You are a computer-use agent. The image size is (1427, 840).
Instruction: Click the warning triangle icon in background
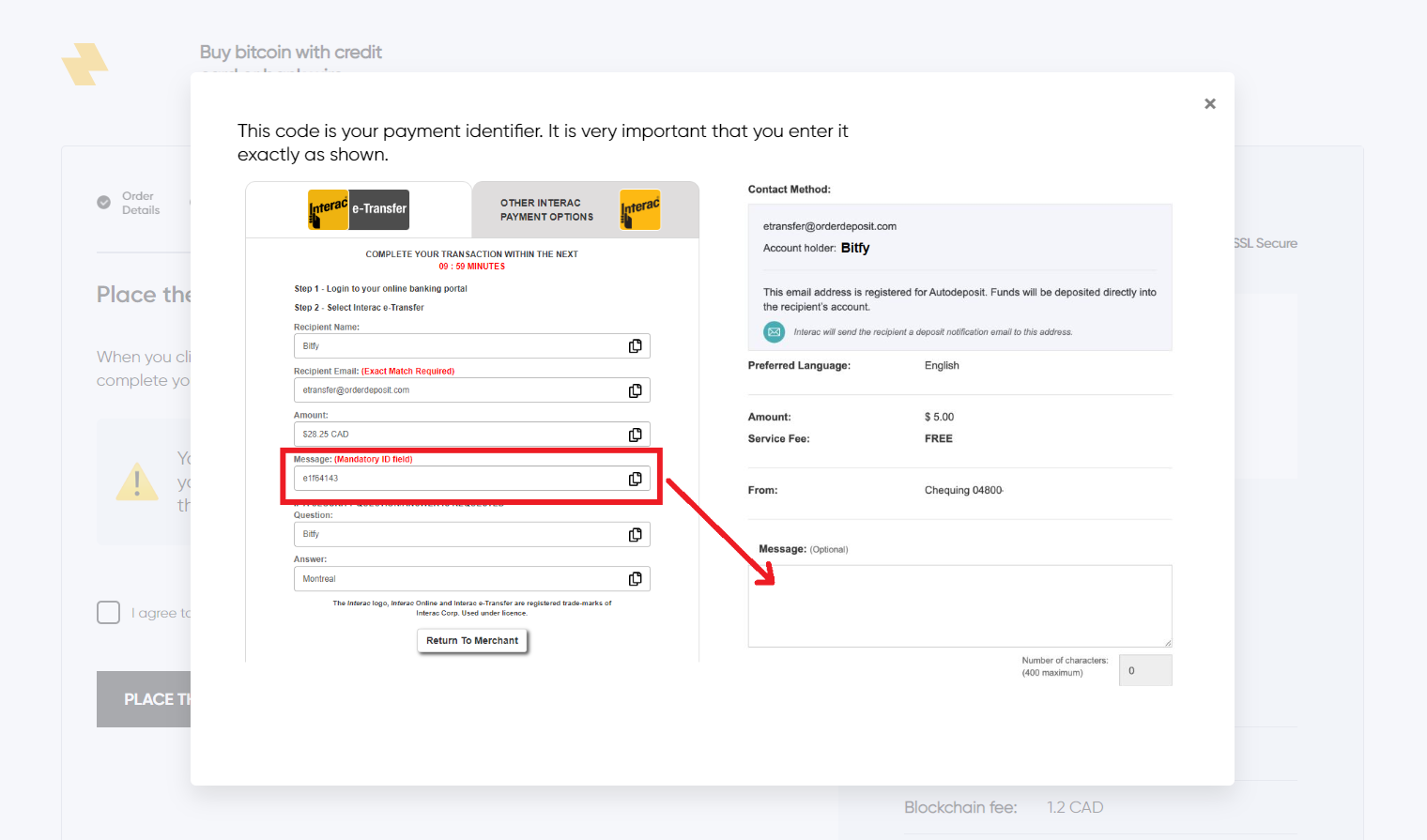[137, 482]
